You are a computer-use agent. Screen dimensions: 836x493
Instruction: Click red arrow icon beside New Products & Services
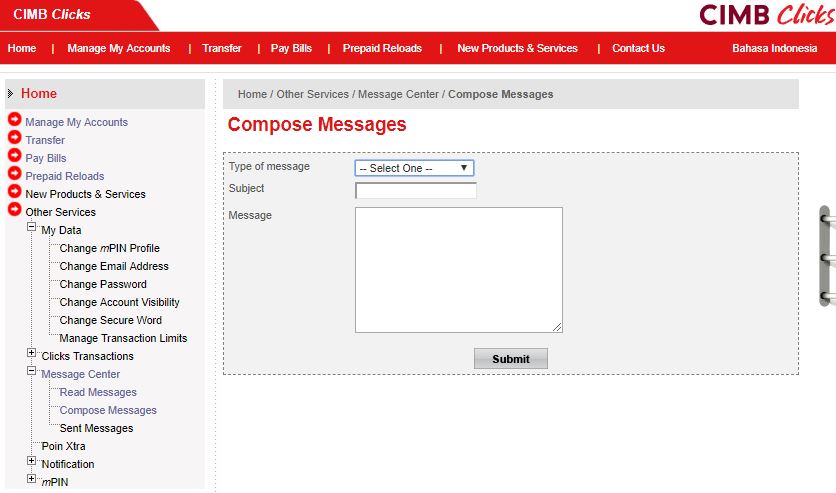[x=14, y=191]
